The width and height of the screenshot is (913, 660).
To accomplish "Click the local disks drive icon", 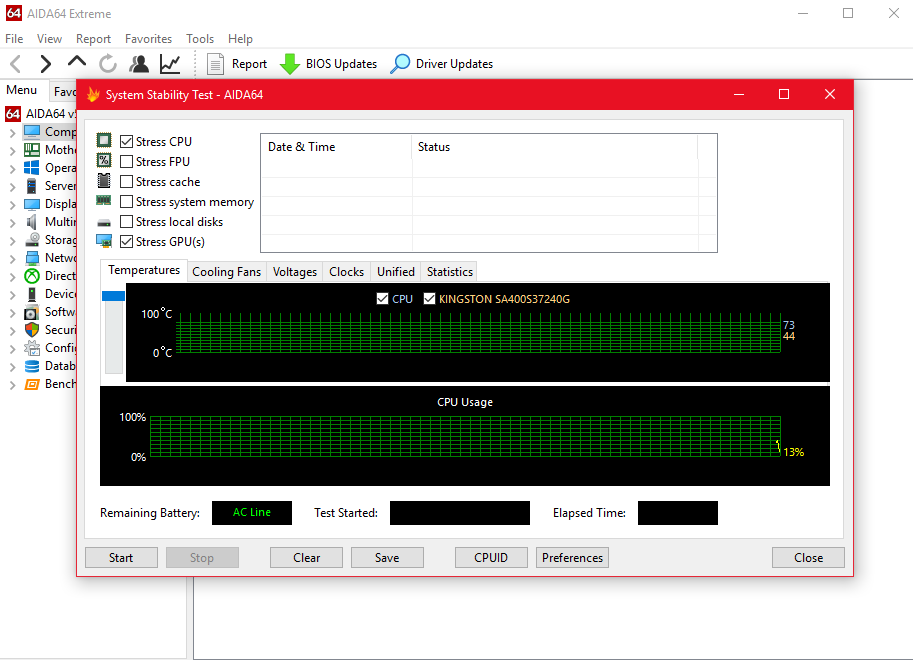I will [104, 223].
